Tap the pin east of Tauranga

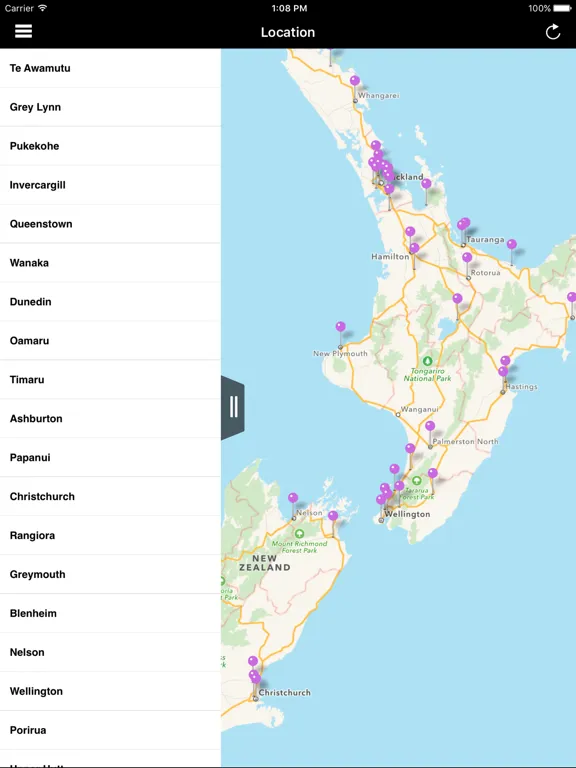512,244
